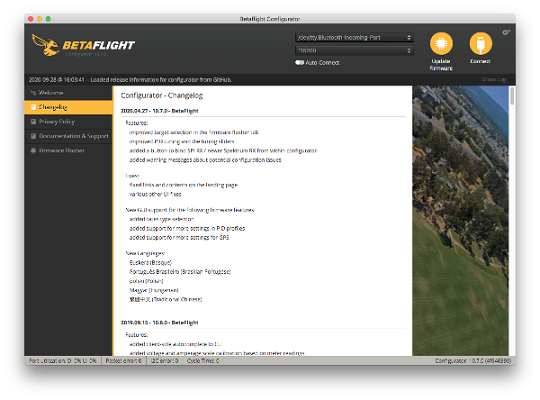Click the Show Log link
The height and width of the screenshot is (400, 540).
[x=494, y=80]
